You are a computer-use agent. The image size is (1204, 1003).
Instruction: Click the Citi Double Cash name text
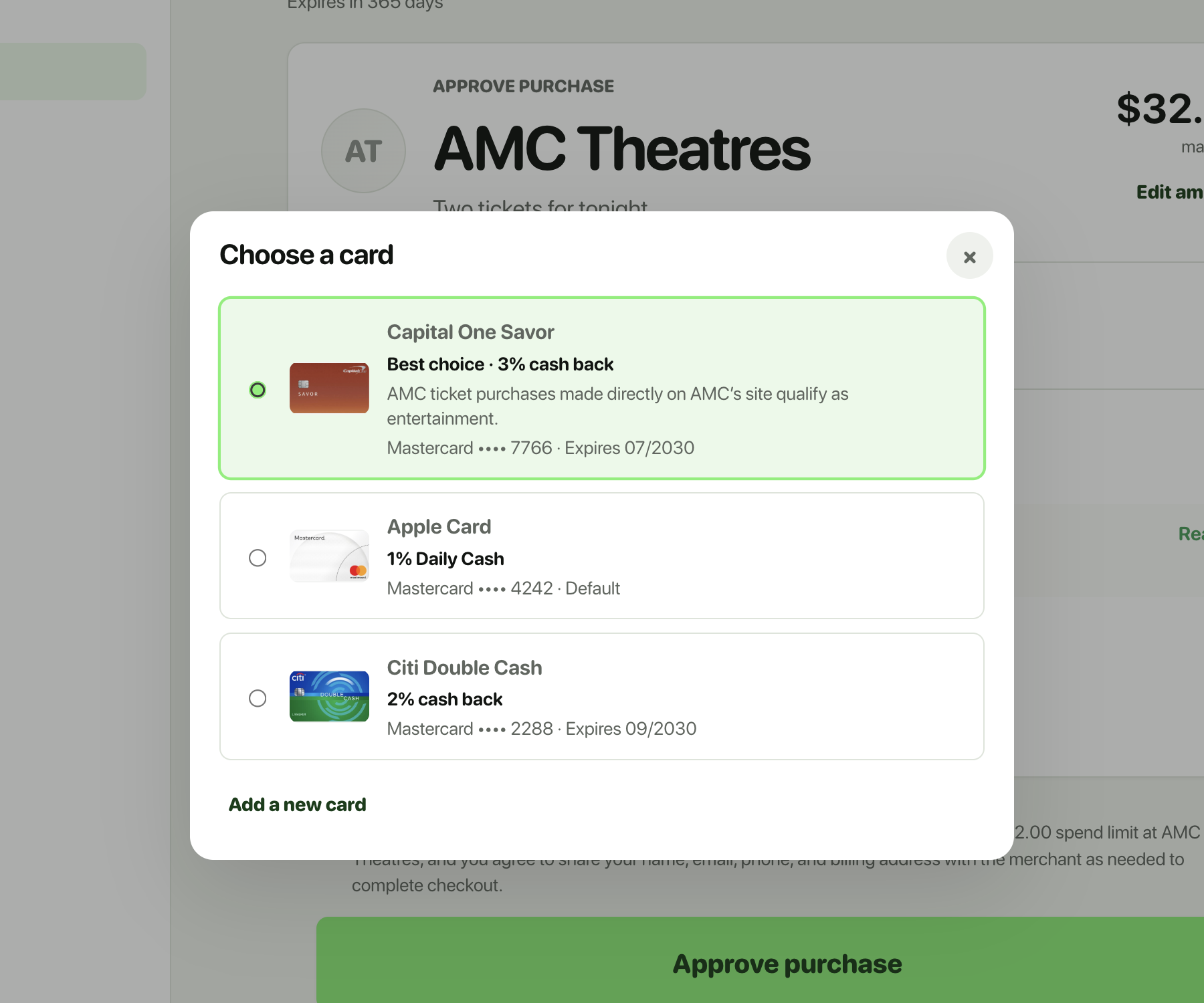tap(464, 667)
